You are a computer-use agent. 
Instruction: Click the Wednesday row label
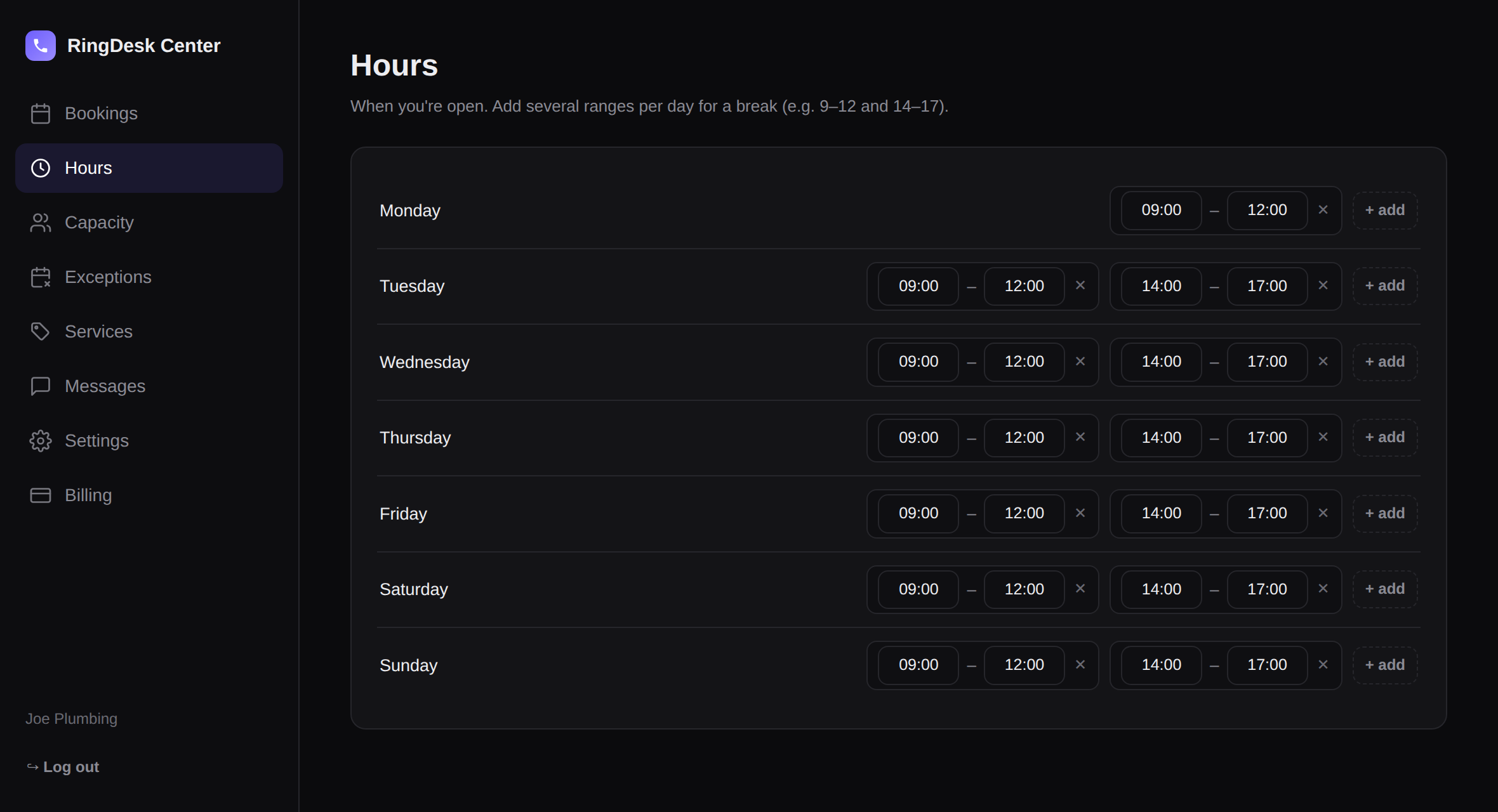425,362
